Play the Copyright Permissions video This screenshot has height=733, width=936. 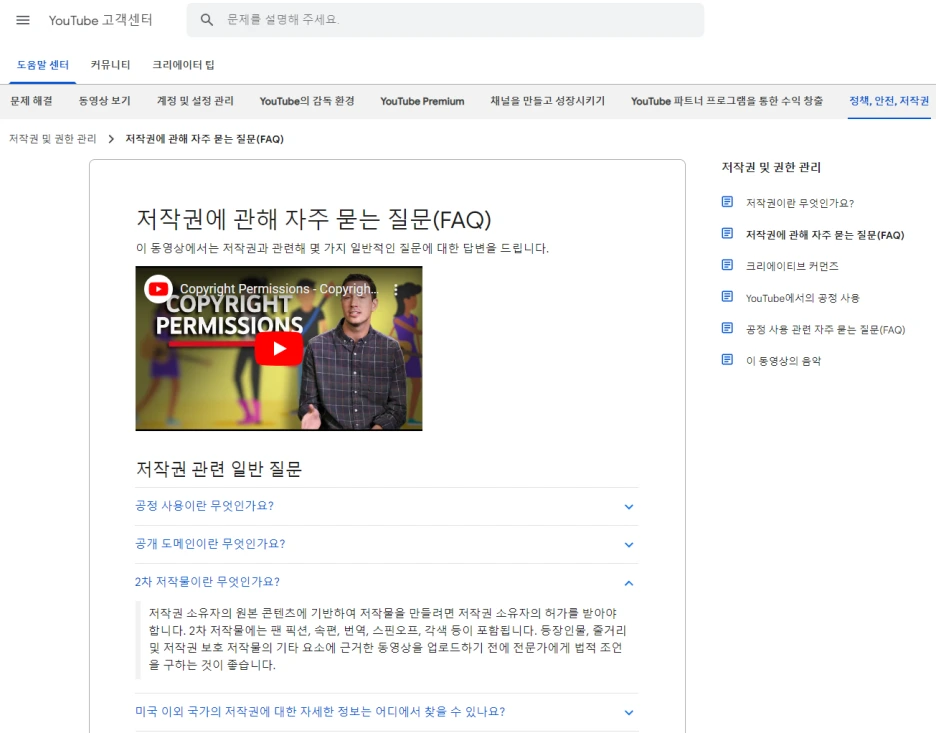(280, 348)
